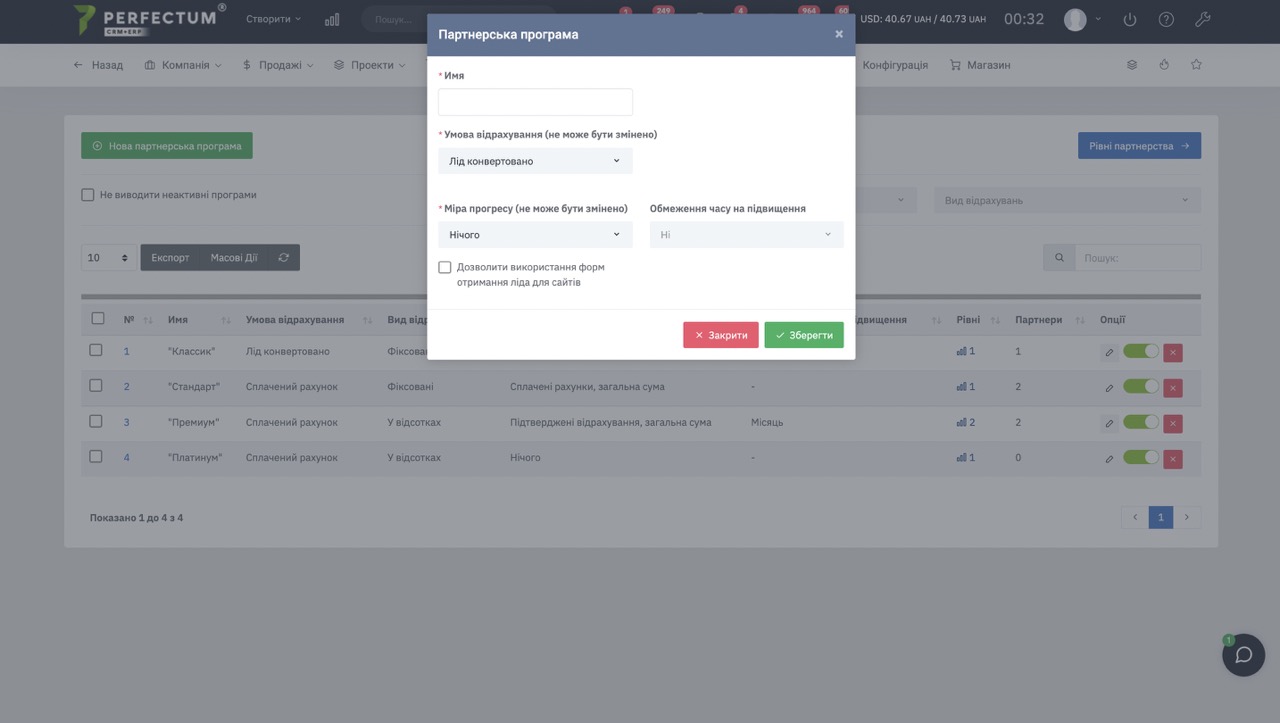Open the chat bubble widget
The height and width of the screenshot is (723, 1280).
tap(1243, 655)
